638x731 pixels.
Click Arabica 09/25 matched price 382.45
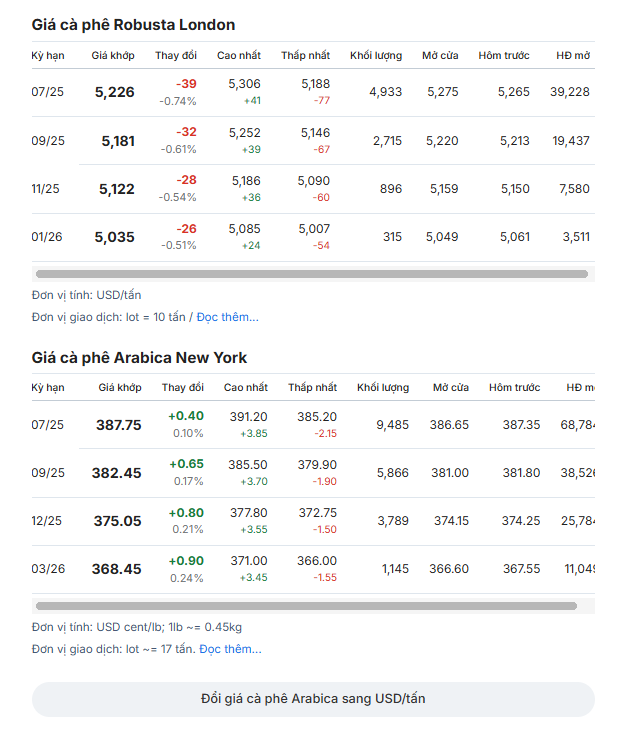pyautogui.click(x=117, y=473)
